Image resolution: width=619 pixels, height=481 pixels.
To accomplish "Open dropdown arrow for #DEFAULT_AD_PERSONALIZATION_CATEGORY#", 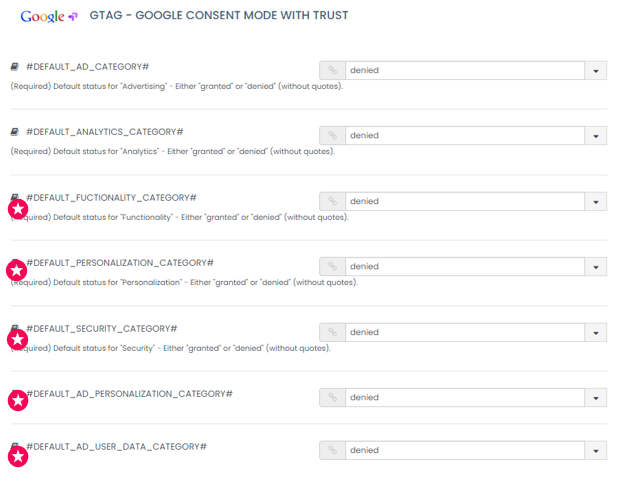I will (x=596, y=398).
